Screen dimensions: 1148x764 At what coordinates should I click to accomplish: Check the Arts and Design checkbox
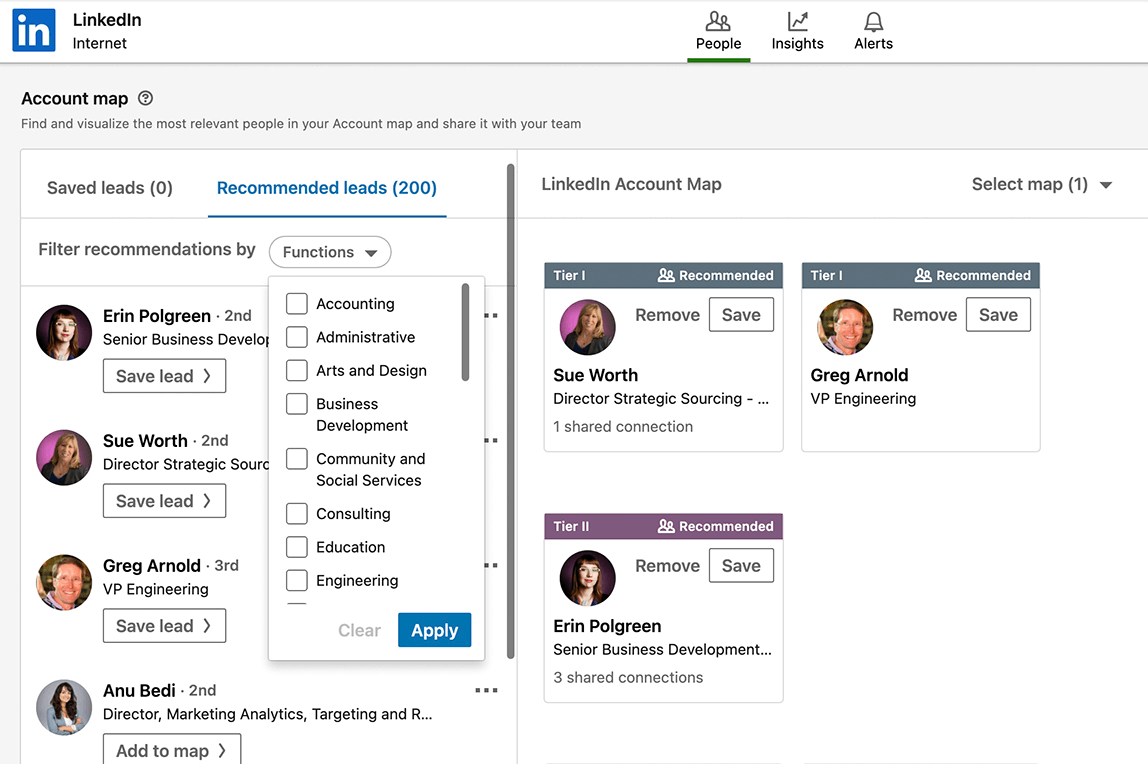[297, 370]
